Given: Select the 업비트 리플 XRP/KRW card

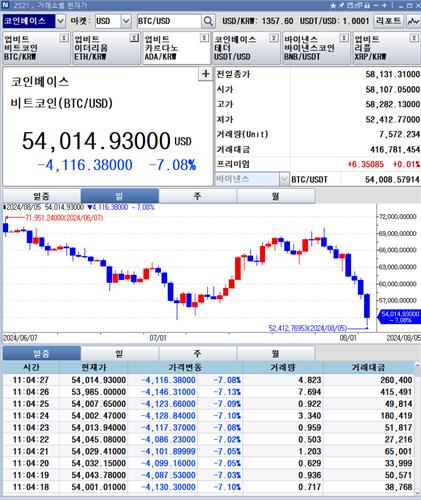Looking at the screenshot, I should 386,48.
